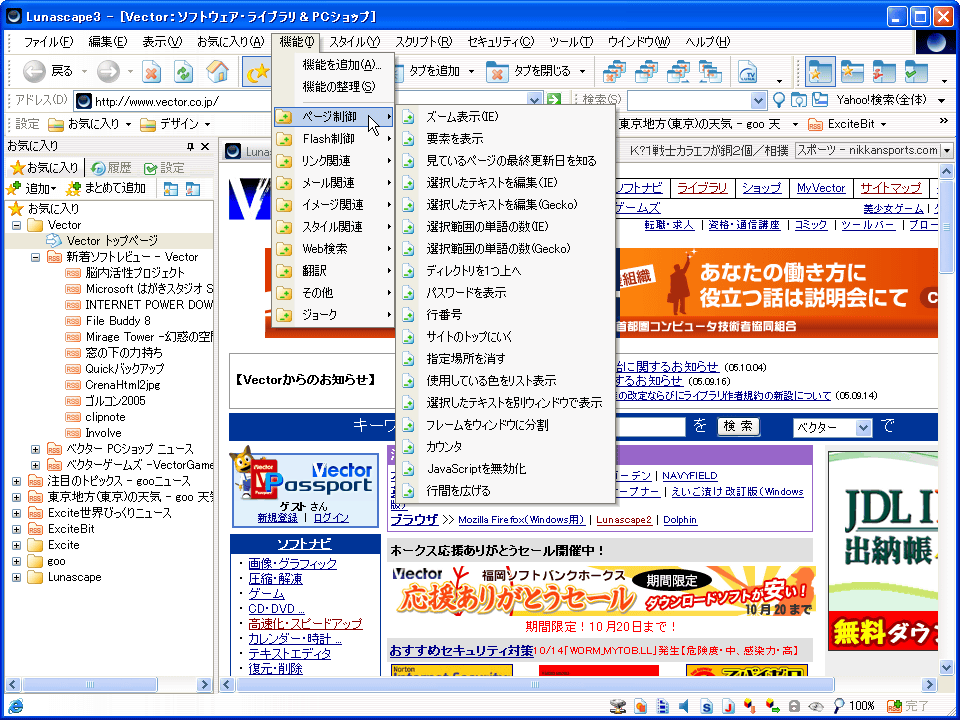Open the セキュリティ(C) menu
Image resolution: width=960 pixels, height=720 pixels.
pos(500,42)
